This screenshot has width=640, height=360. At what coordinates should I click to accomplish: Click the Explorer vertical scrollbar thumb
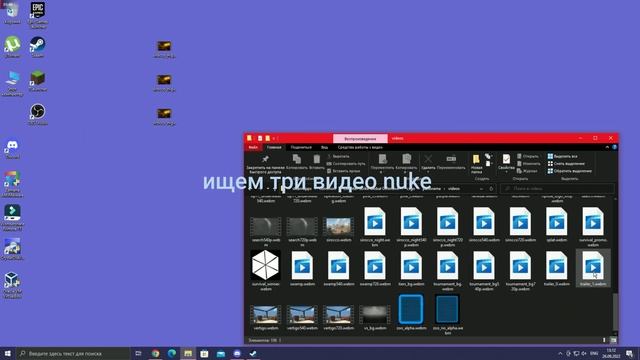[x=616, y=313]
